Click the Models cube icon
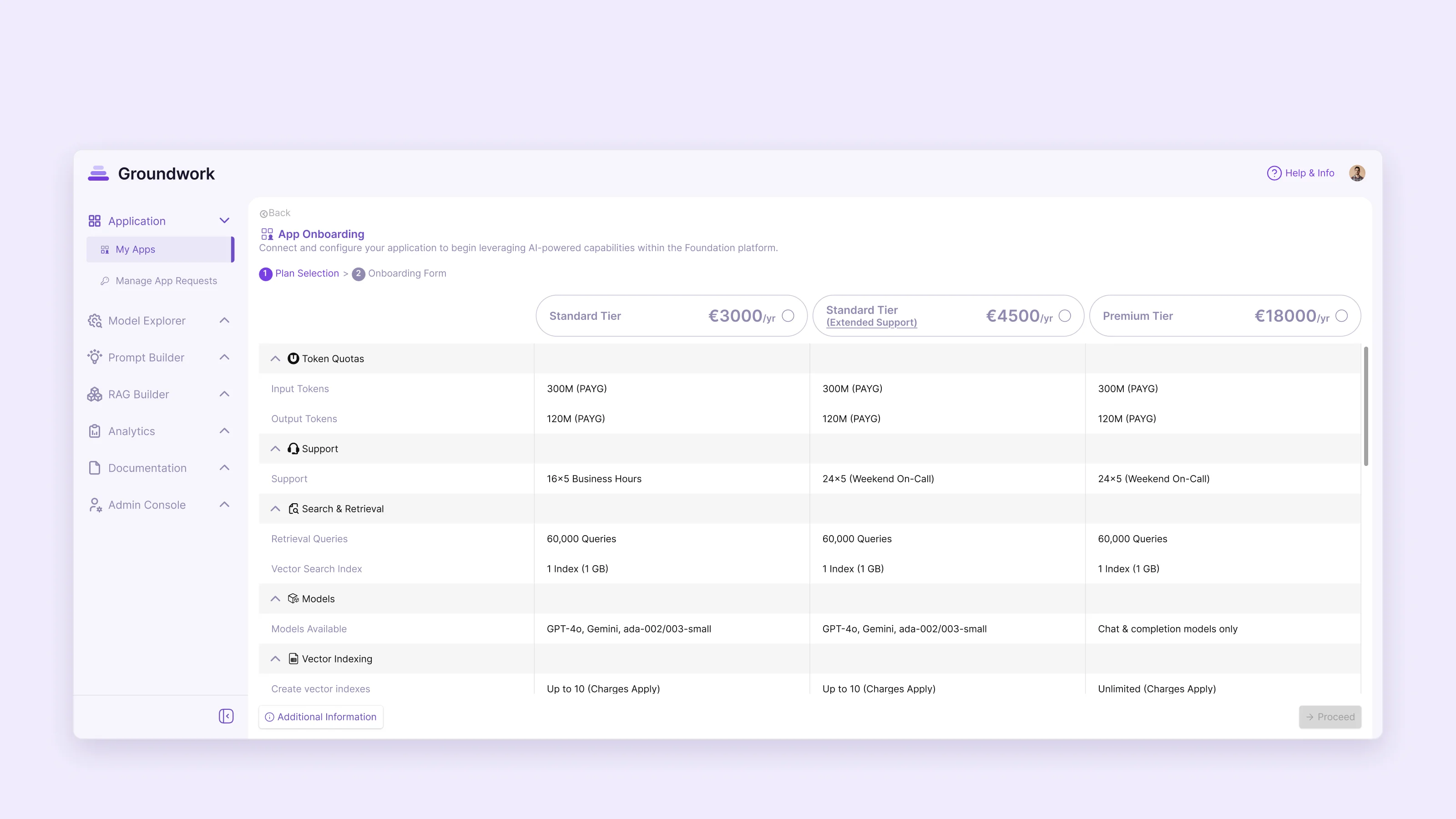 point(293,599)
